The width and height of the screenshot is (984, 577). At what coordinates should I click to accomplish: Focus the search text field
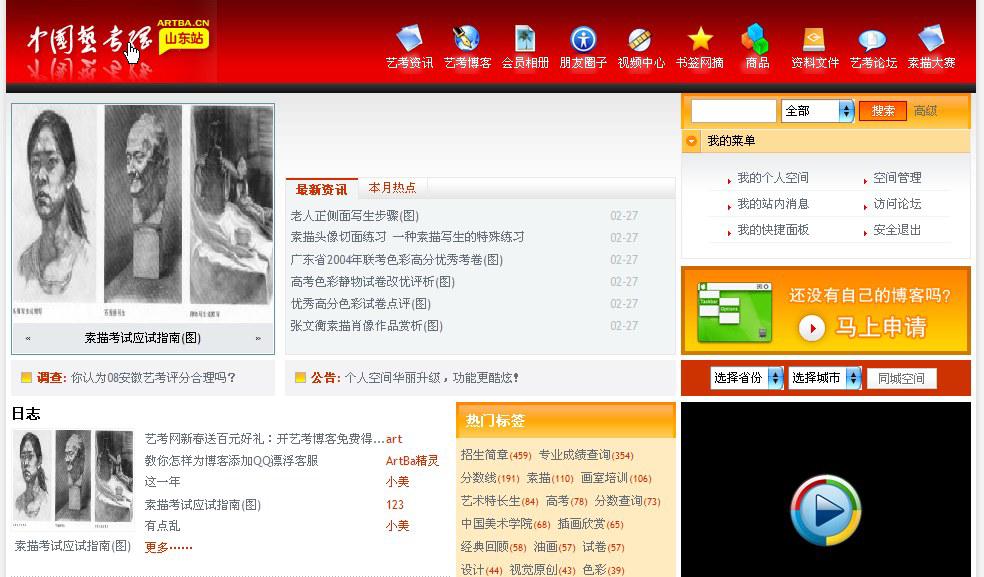coord(733,111)
